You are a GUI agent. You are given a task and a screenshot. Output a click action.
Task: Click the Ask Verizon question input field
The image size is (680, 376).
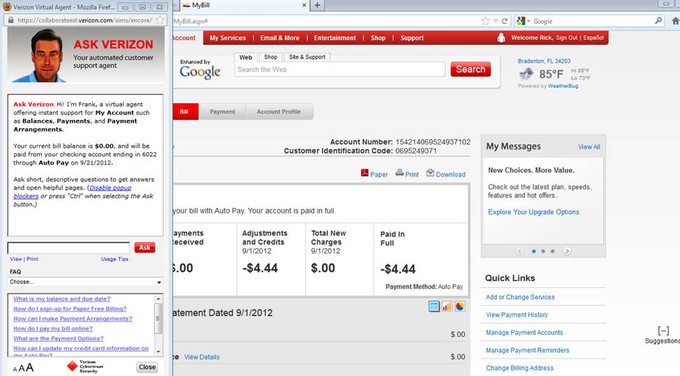(x=69, y=248)
